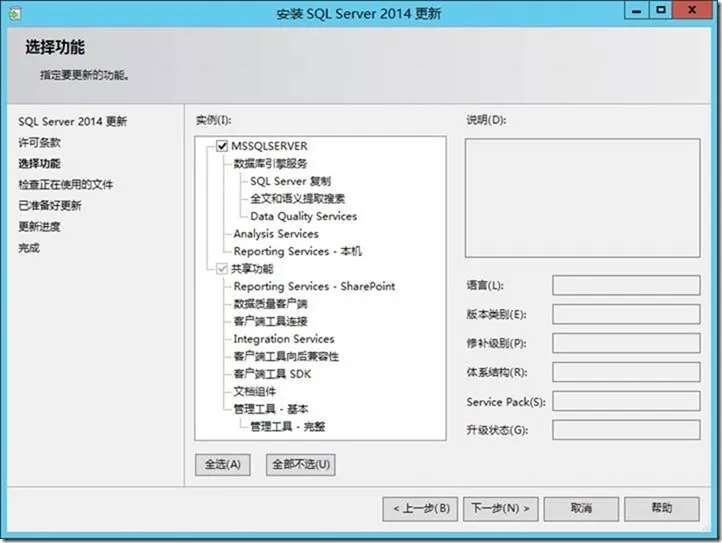
Task: Select 全文和语义提取搜索 feature row
Action: coord(297,199)
